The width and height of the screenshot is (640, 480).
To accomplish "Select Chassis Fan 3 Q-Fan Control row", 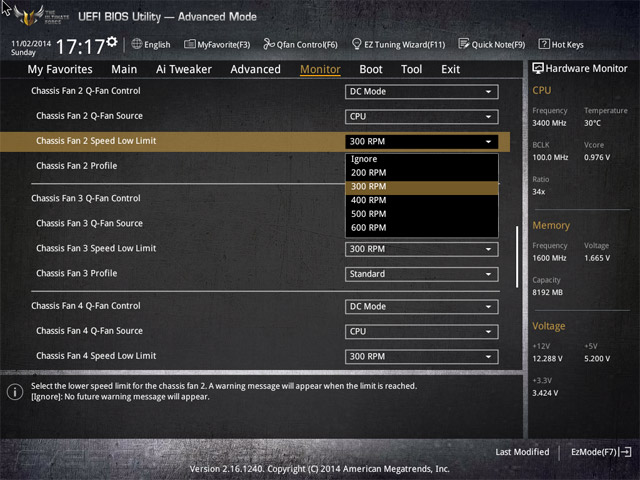I will tap(86, 198).
